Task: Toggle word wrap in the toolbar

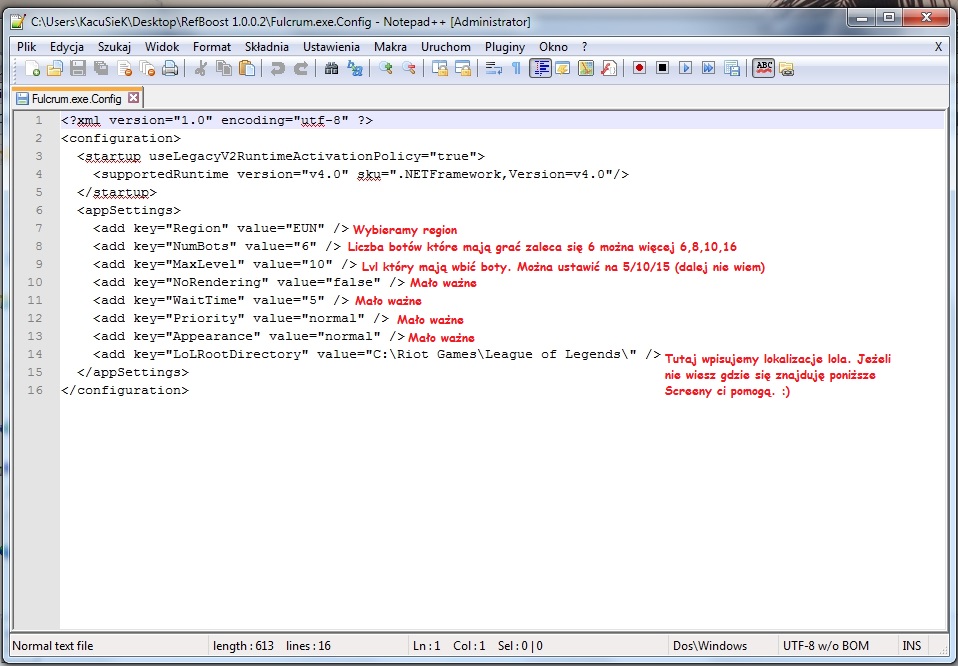Action: click(493, 68)
